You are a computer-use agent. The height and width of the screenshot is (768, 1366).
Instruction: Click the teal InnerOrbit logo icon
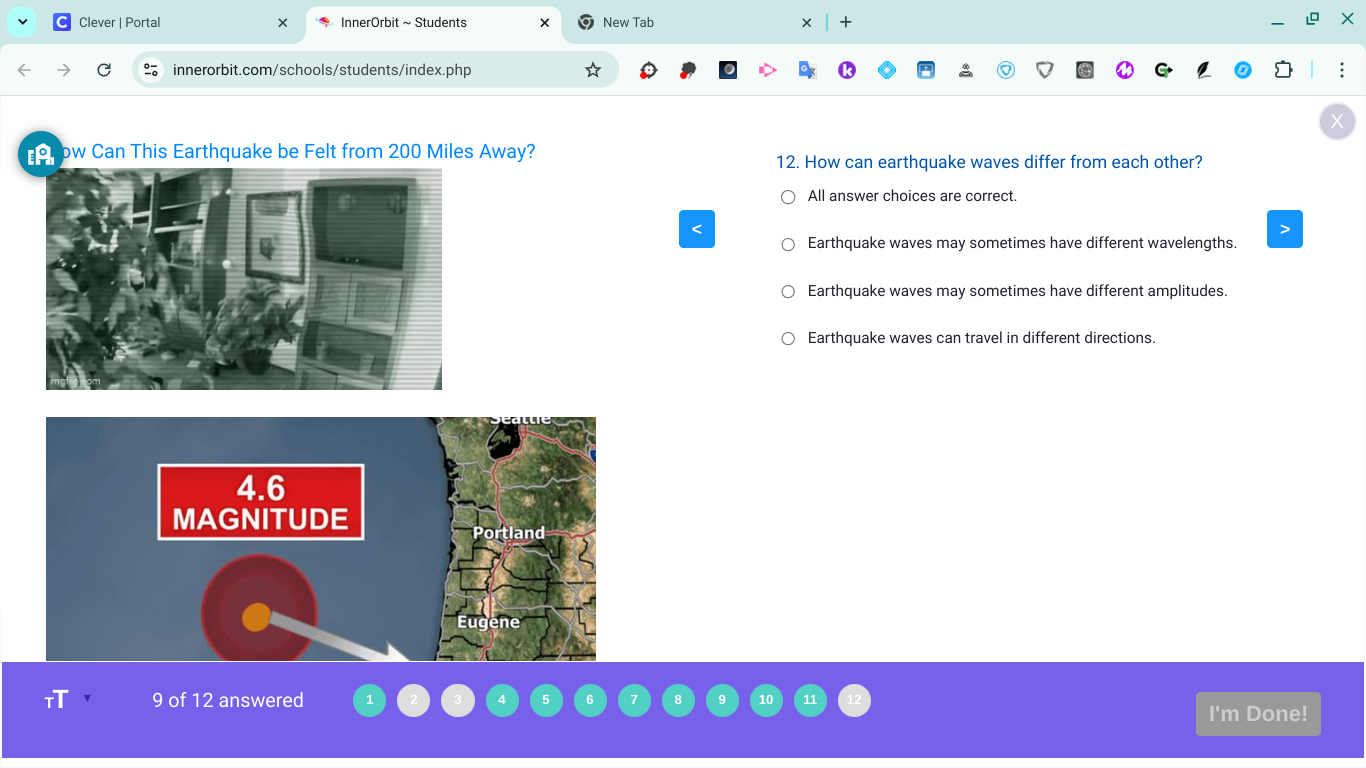click(x=40, y=154)
